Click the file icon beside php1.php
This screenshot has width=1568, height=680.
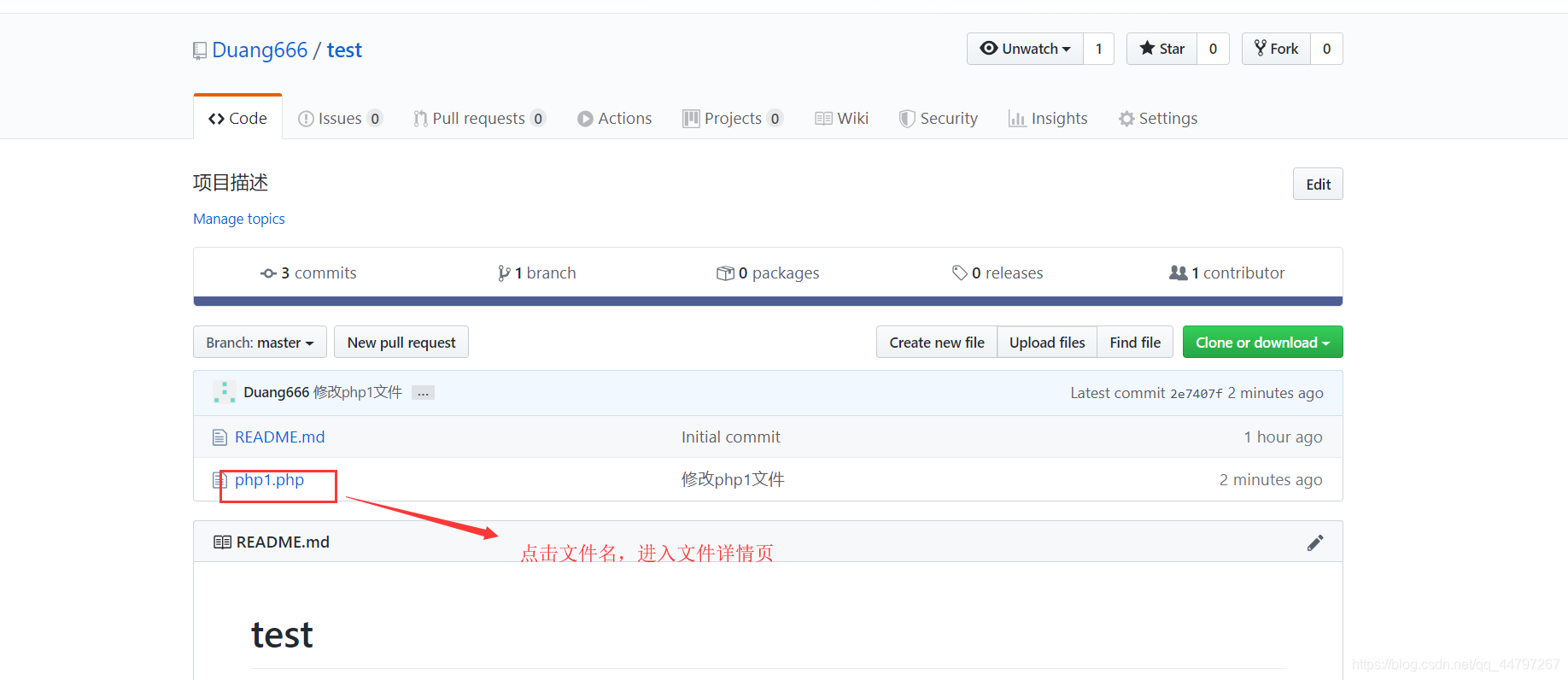[x=219, y=480]
